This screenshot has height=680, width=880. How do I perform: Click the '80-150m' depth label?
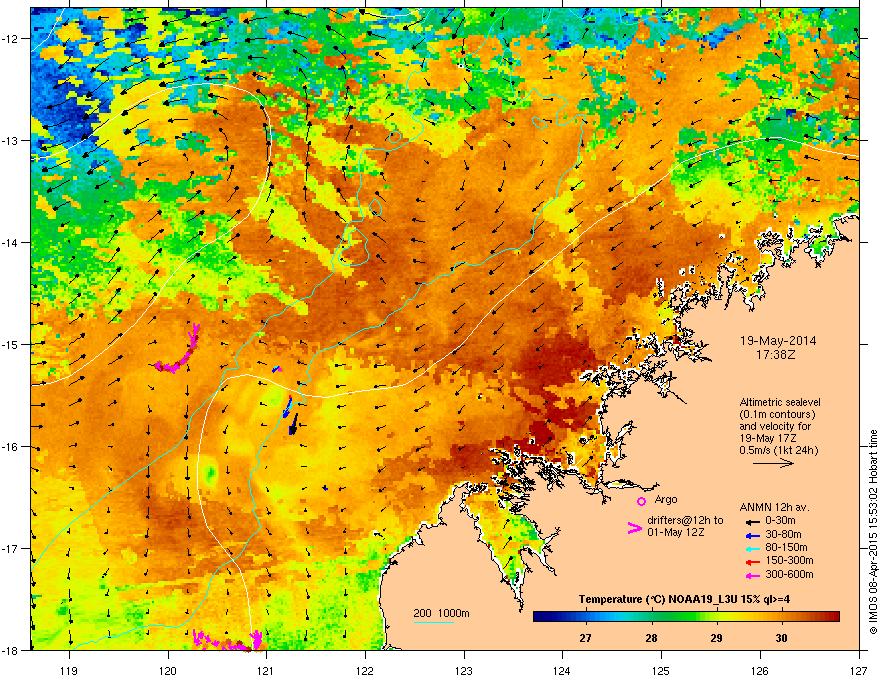click(786, 548)
